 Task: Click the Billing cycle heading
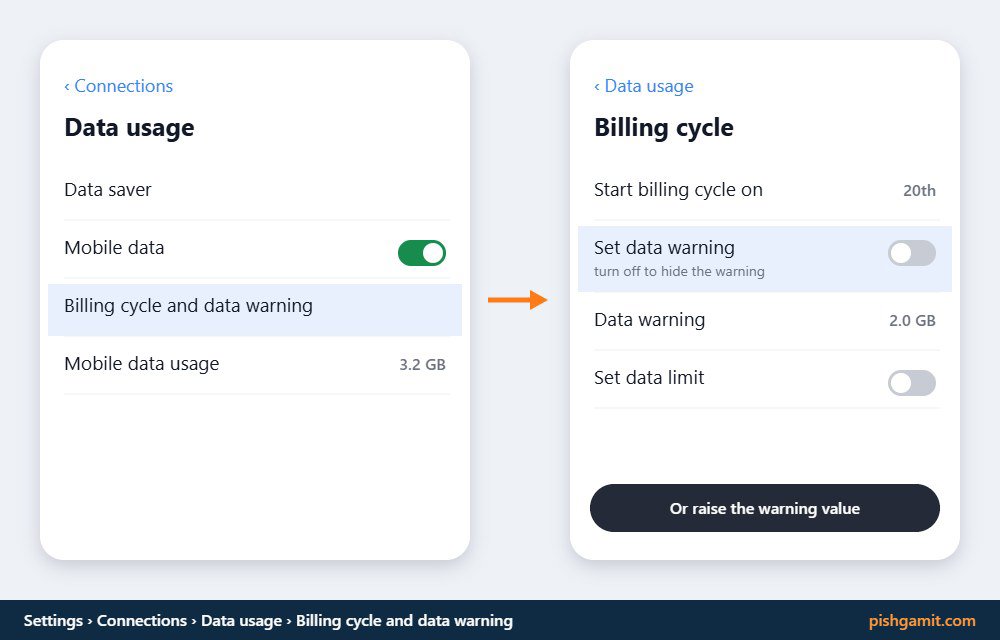(x=664, y=128)
